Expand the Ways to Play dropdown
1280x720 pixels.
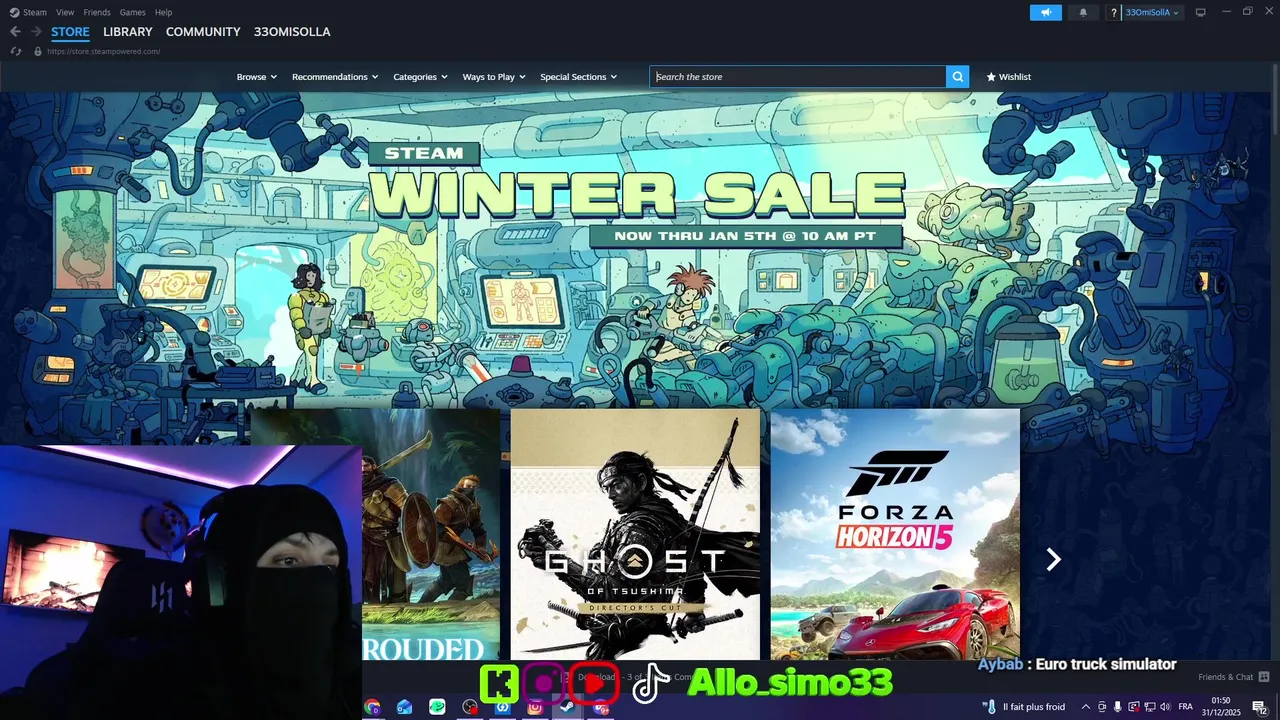[494, 77]
